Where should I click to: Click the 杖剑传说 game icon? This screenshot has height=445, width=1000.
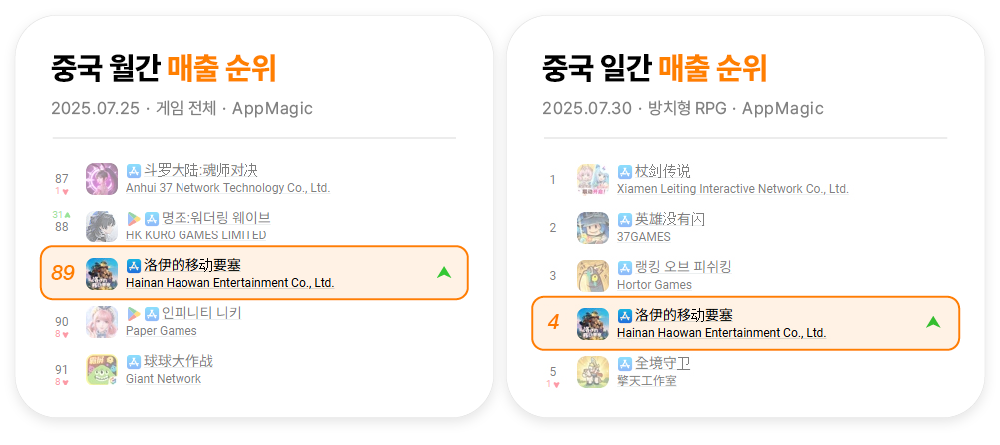(x=593, y=180)
